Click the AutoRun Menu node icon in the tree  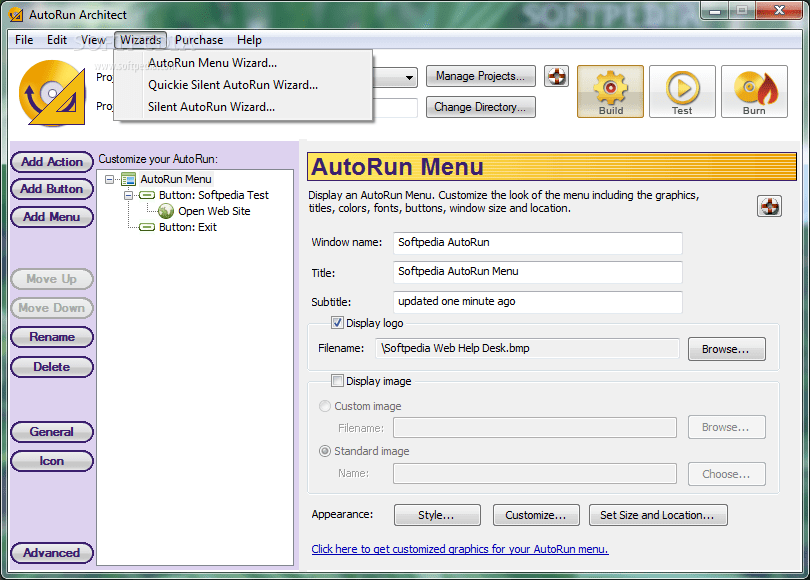coord(129,179)
